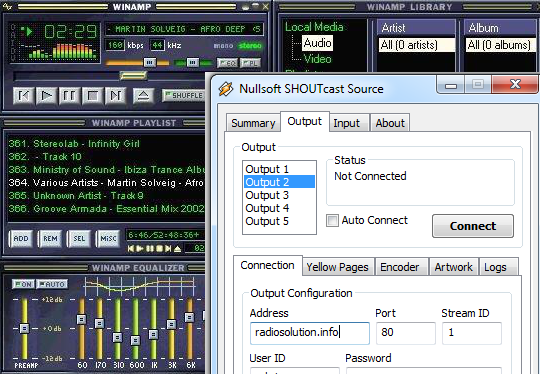The height and width of the screenshot is (374, 540).
Task: Click the Winamp balance slider
Action: 193,63
